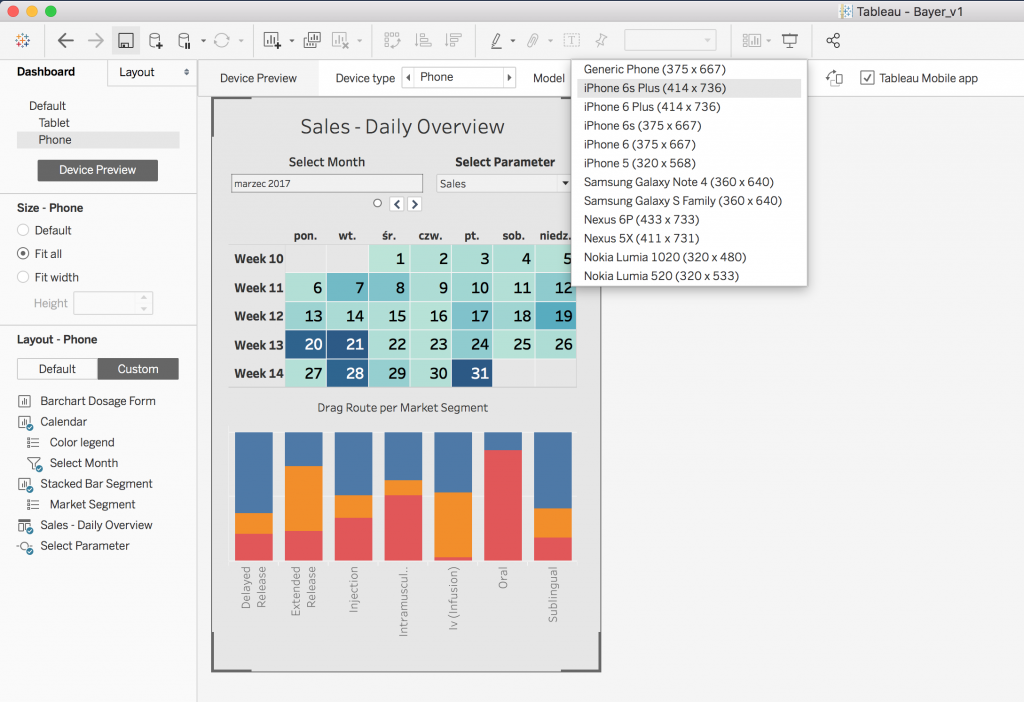This screenshot has height=702, width=1024.
Task: Click the Highlight pen tool icon
Action: pyautogui.click(x=496, y=41)
